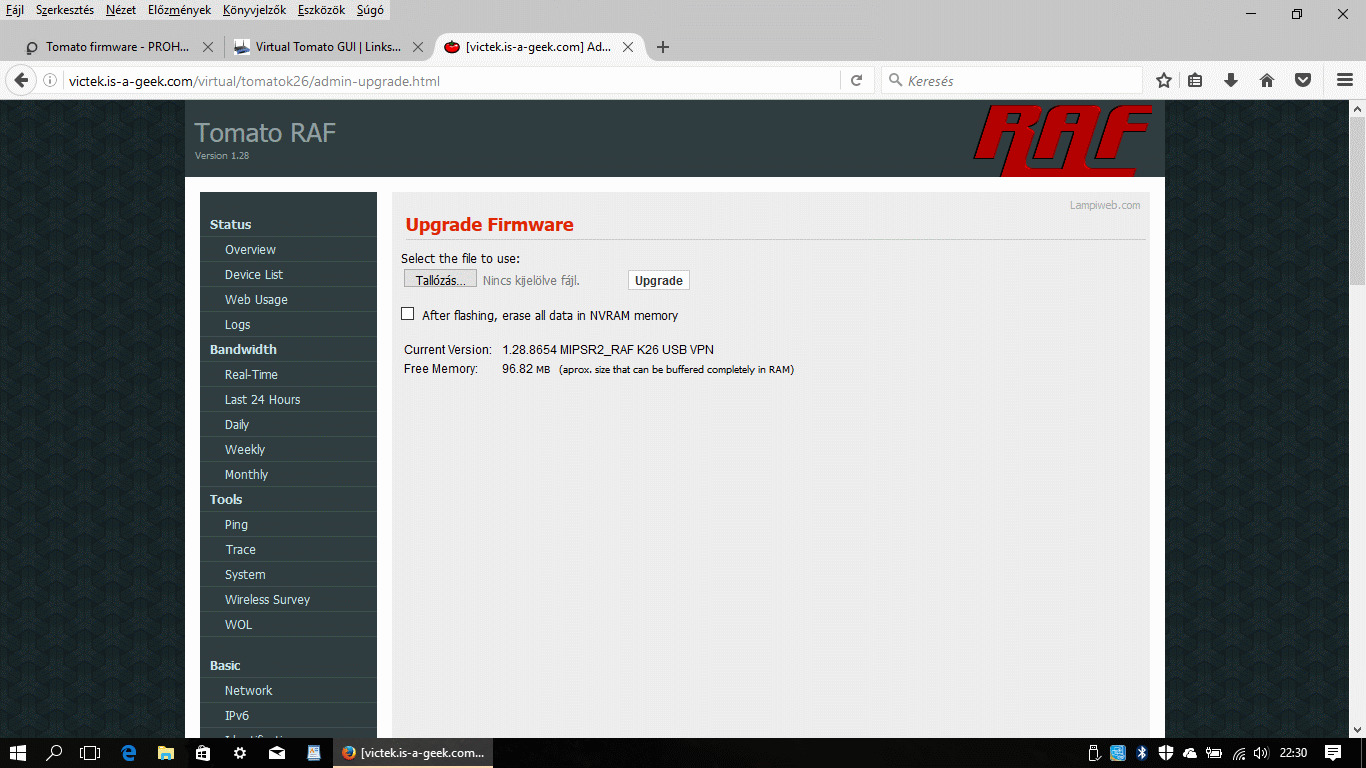Click the Keresés search field

(x=1011, y=81)
